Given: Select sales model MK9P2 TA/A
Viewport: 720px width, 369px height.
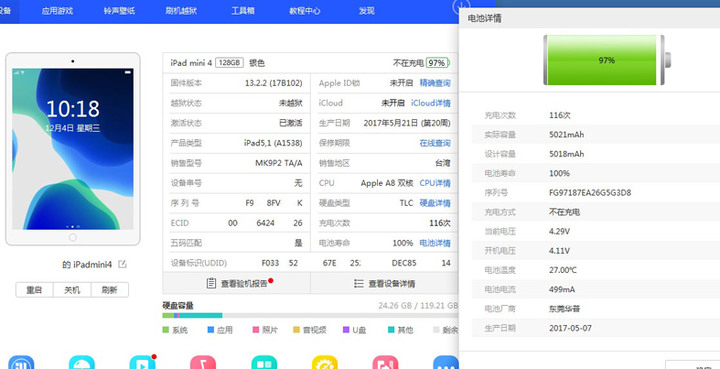Looking at the screenshot, I should pyautogui.click(x=279, y=163).
